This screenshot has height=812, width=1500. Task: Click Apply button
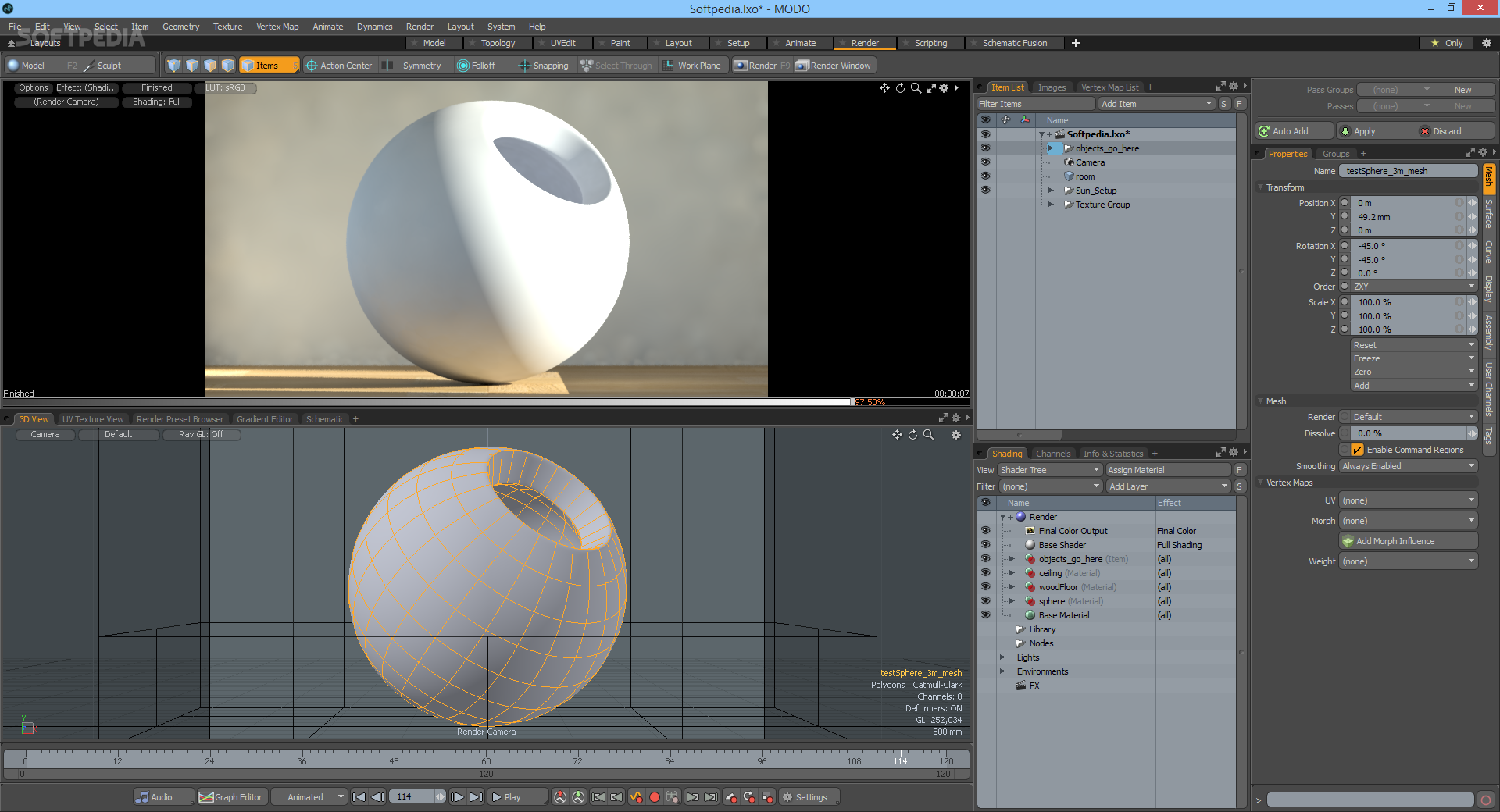click(x=1376, y=131)
